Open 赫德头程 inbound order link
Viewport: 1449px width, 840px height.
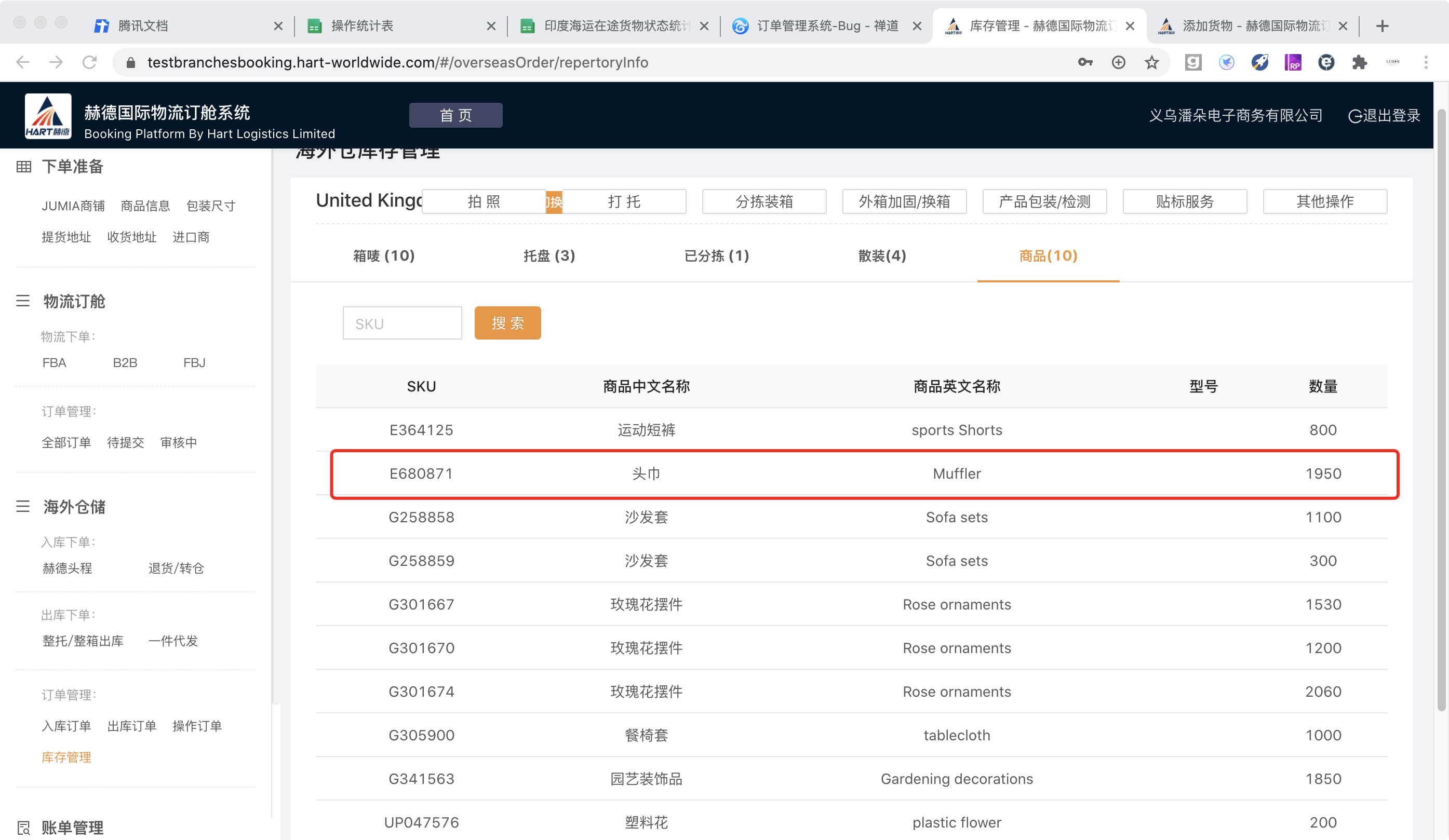tap(68, 568)
